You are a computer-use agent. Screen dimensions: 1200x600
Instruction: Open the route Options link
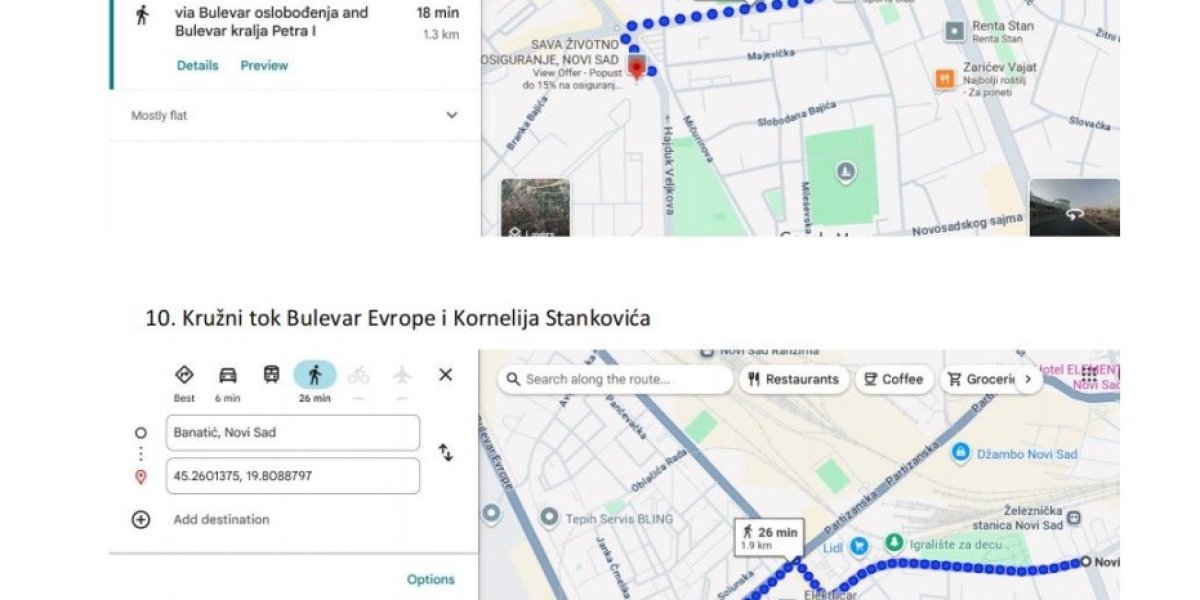point(431,579)
